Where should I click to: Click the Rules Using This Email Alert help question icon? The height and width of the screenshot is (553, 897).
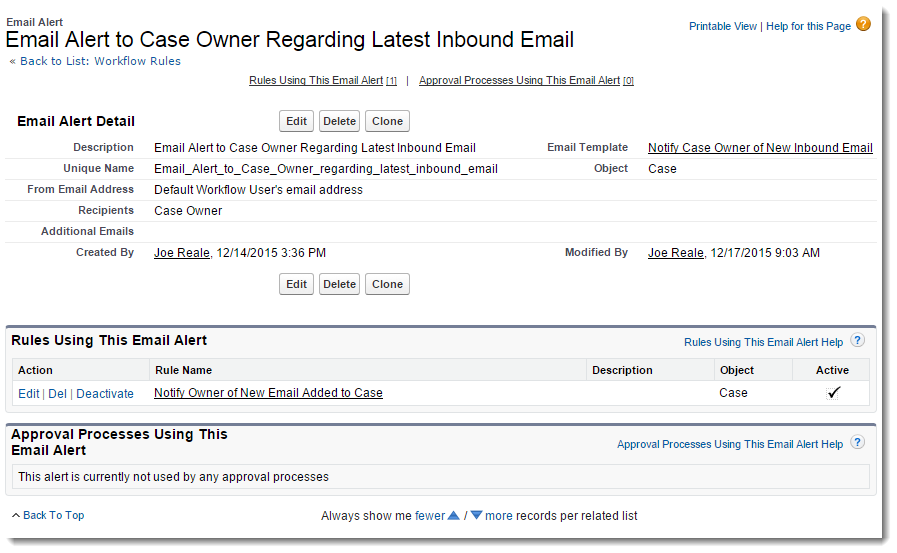tap(857, 340)
